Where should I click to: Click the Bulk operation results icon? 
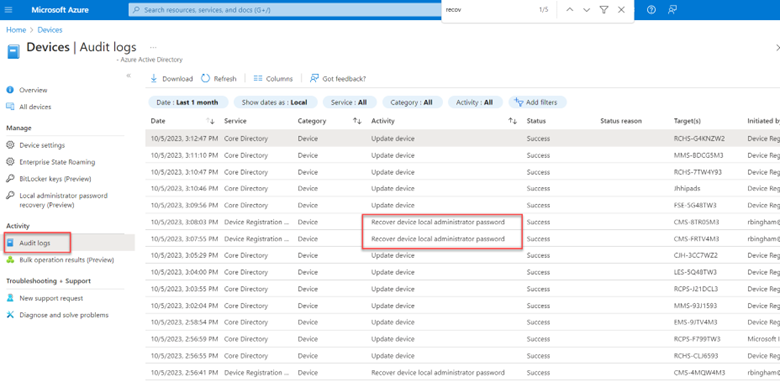(x=9, y=260)
